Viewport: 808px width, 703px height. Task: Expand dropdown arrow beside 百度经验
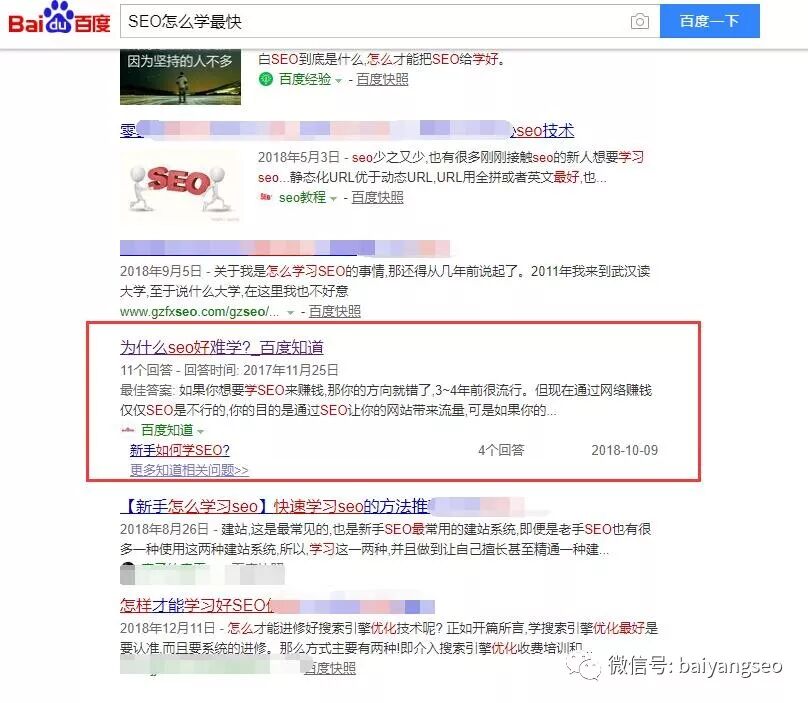(x=339, y=80)
